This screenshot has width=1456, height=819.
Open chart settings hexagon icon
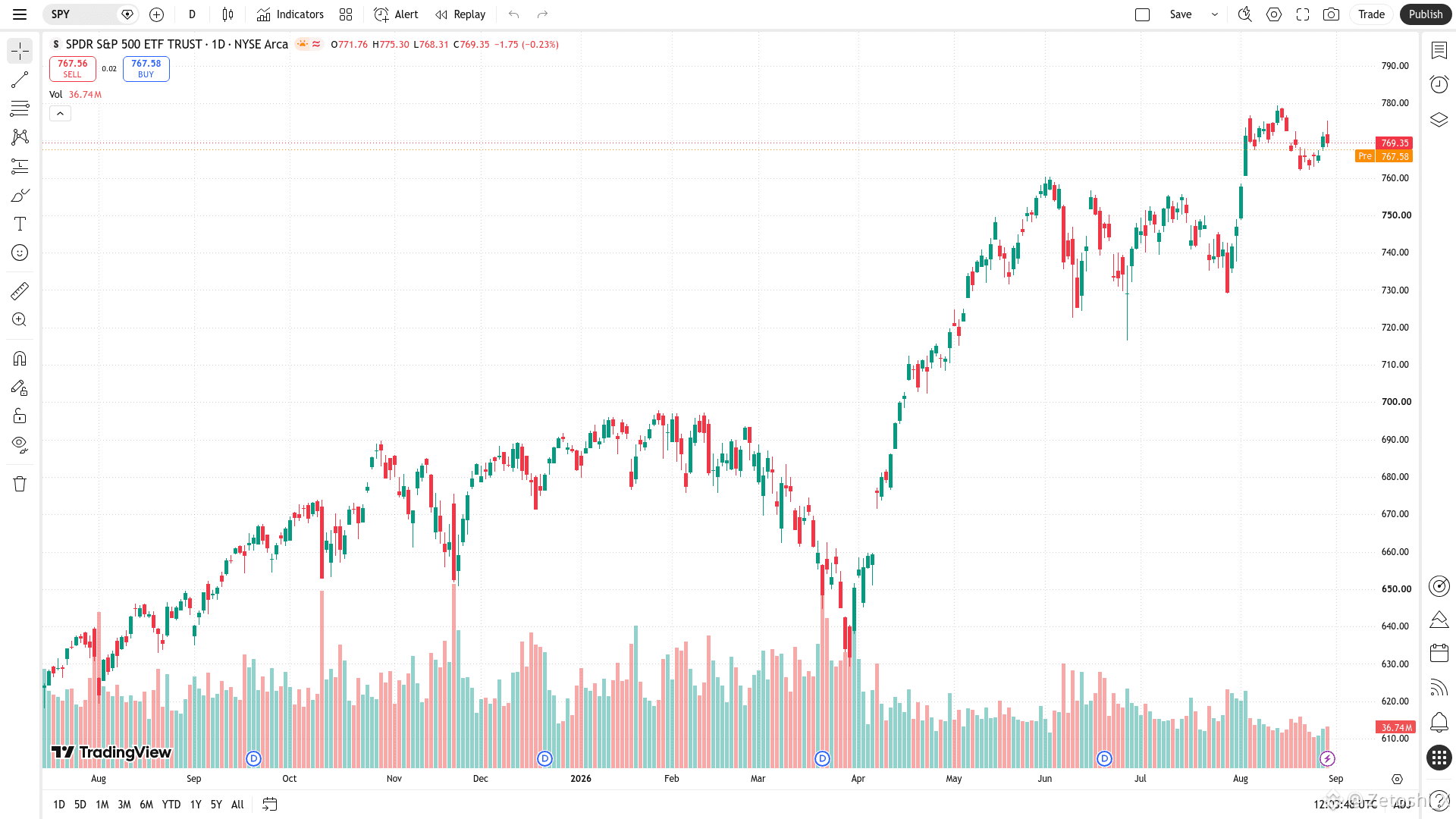[x=1274, y=14]
